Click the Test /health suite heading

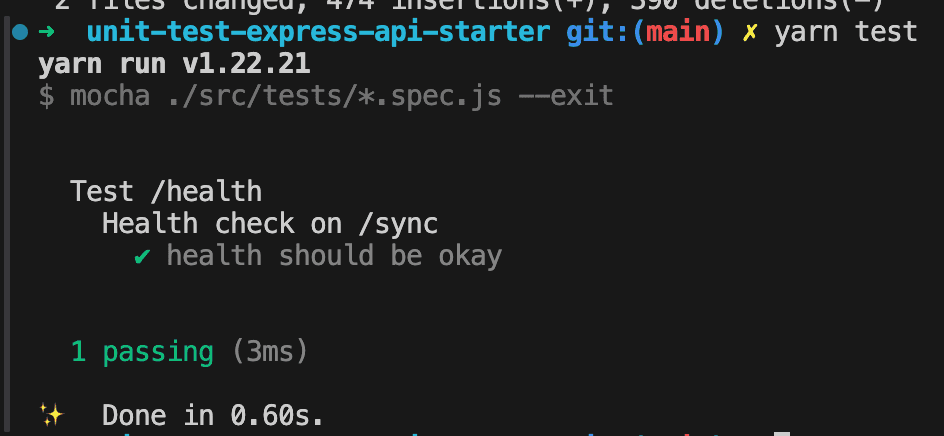coord(166,192)
